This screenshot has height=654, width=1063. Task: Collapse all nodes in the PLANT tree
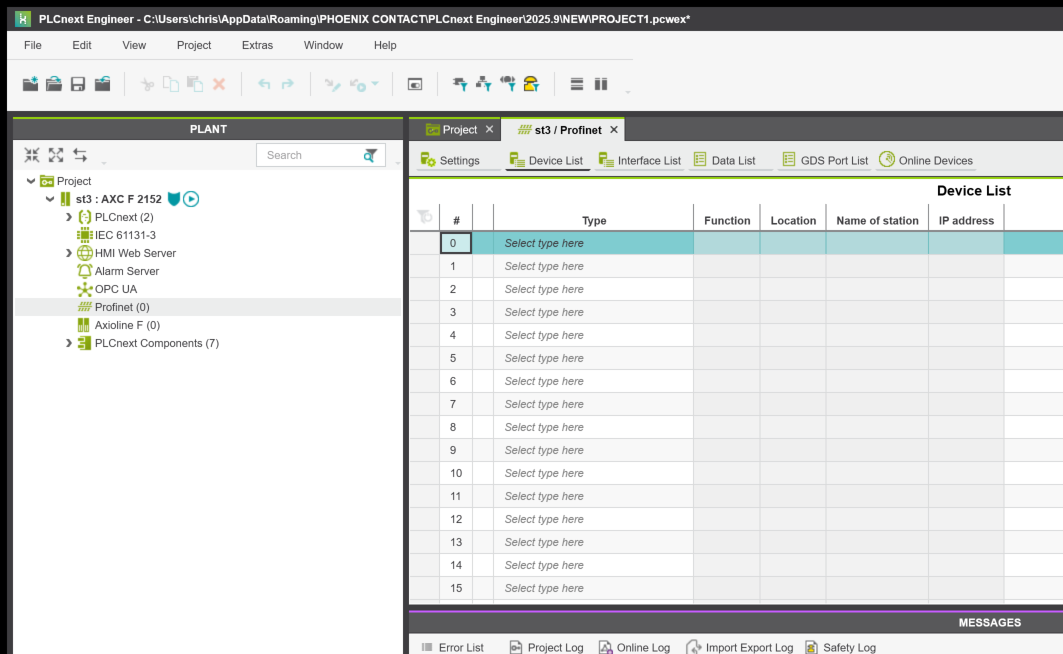pyautogui.click(x=32, y=155)
